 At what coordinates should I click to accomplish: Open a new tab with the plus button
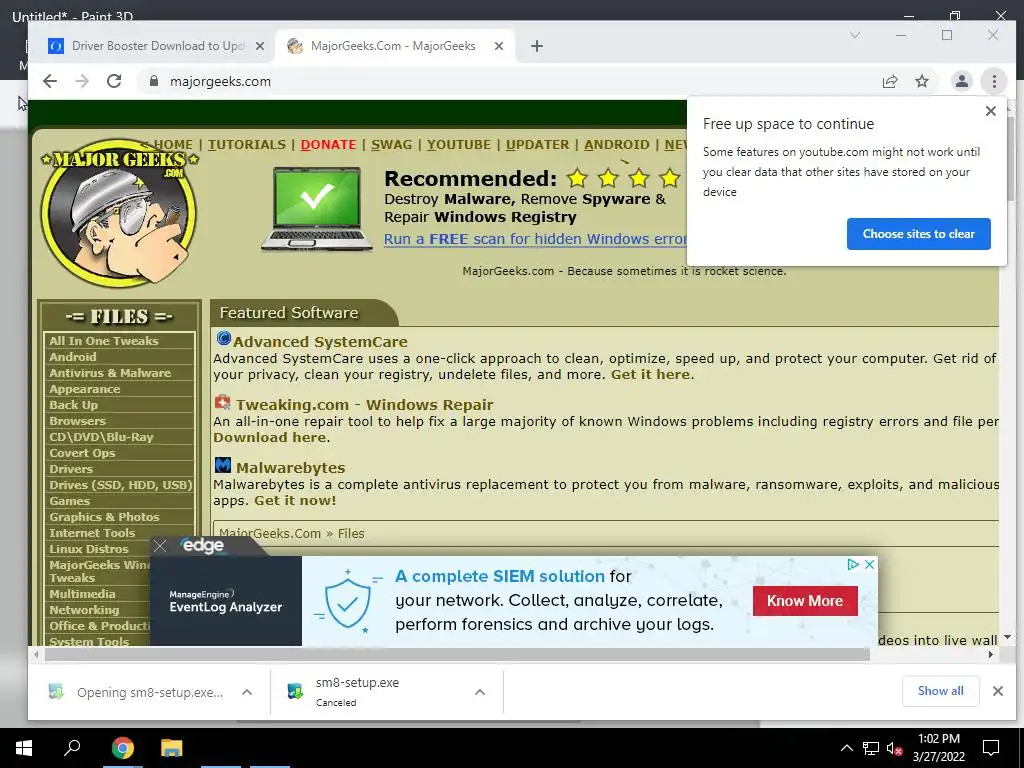click(537, 46)
